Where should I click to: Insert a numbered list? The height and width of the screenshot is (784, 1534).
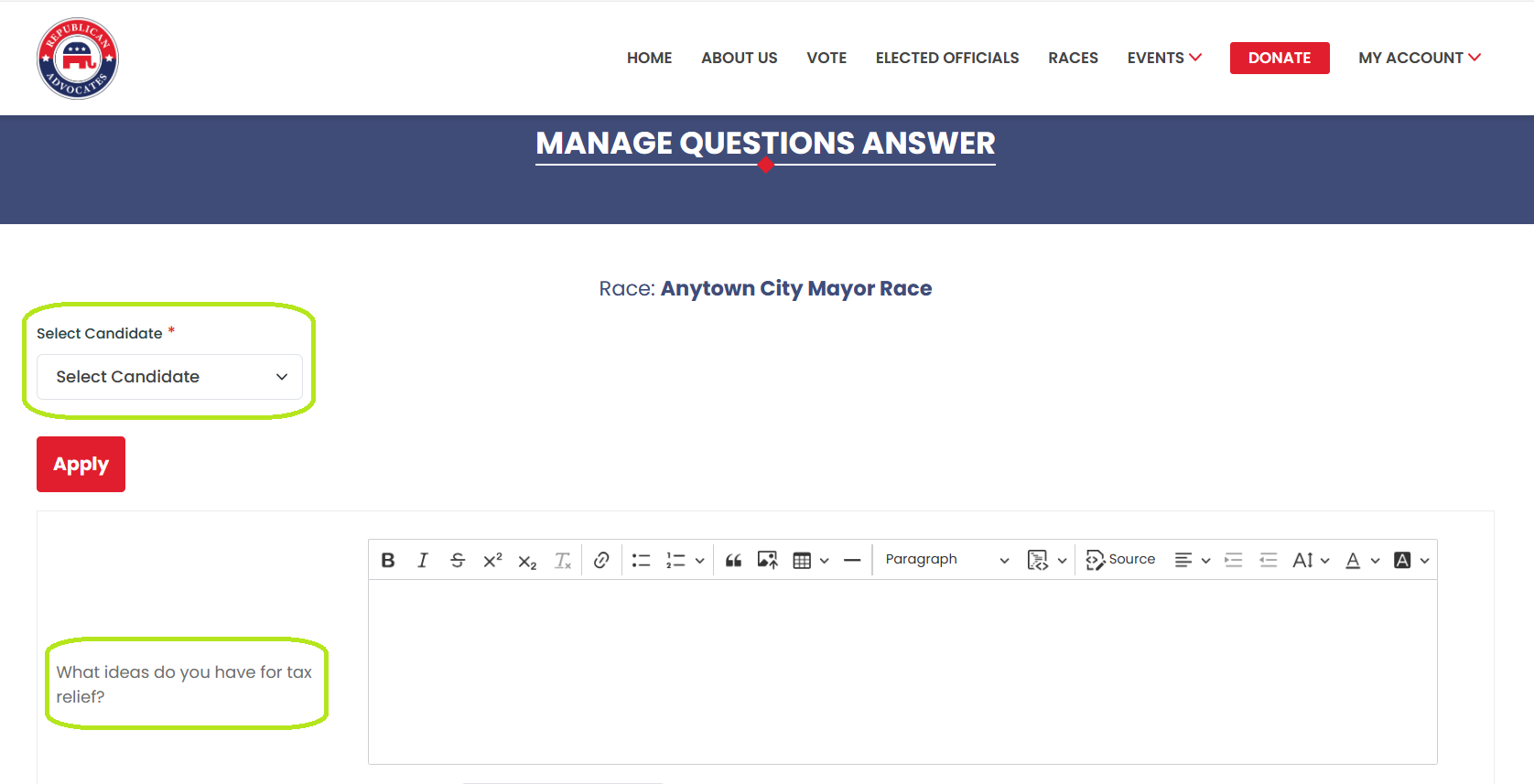pos(675,560)
